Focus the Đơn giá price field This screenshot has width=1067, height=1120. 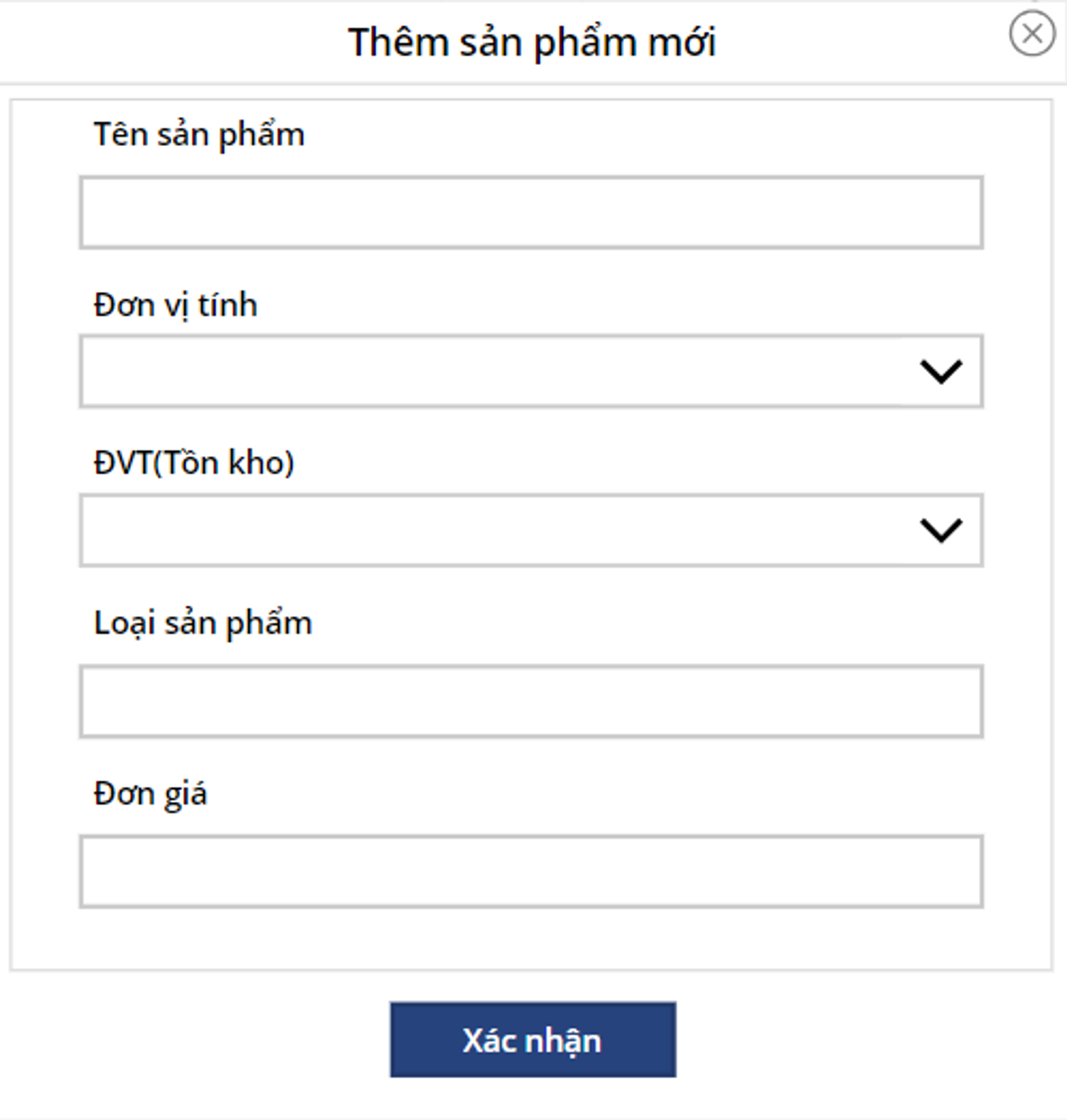click(x=531, y=871)
